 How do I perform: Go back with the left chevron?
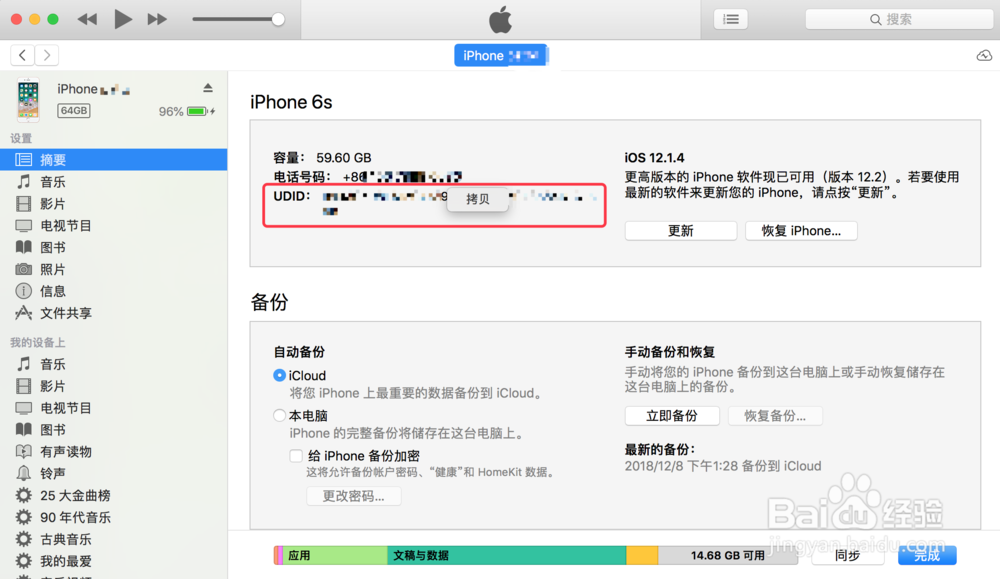coord(22,55)
